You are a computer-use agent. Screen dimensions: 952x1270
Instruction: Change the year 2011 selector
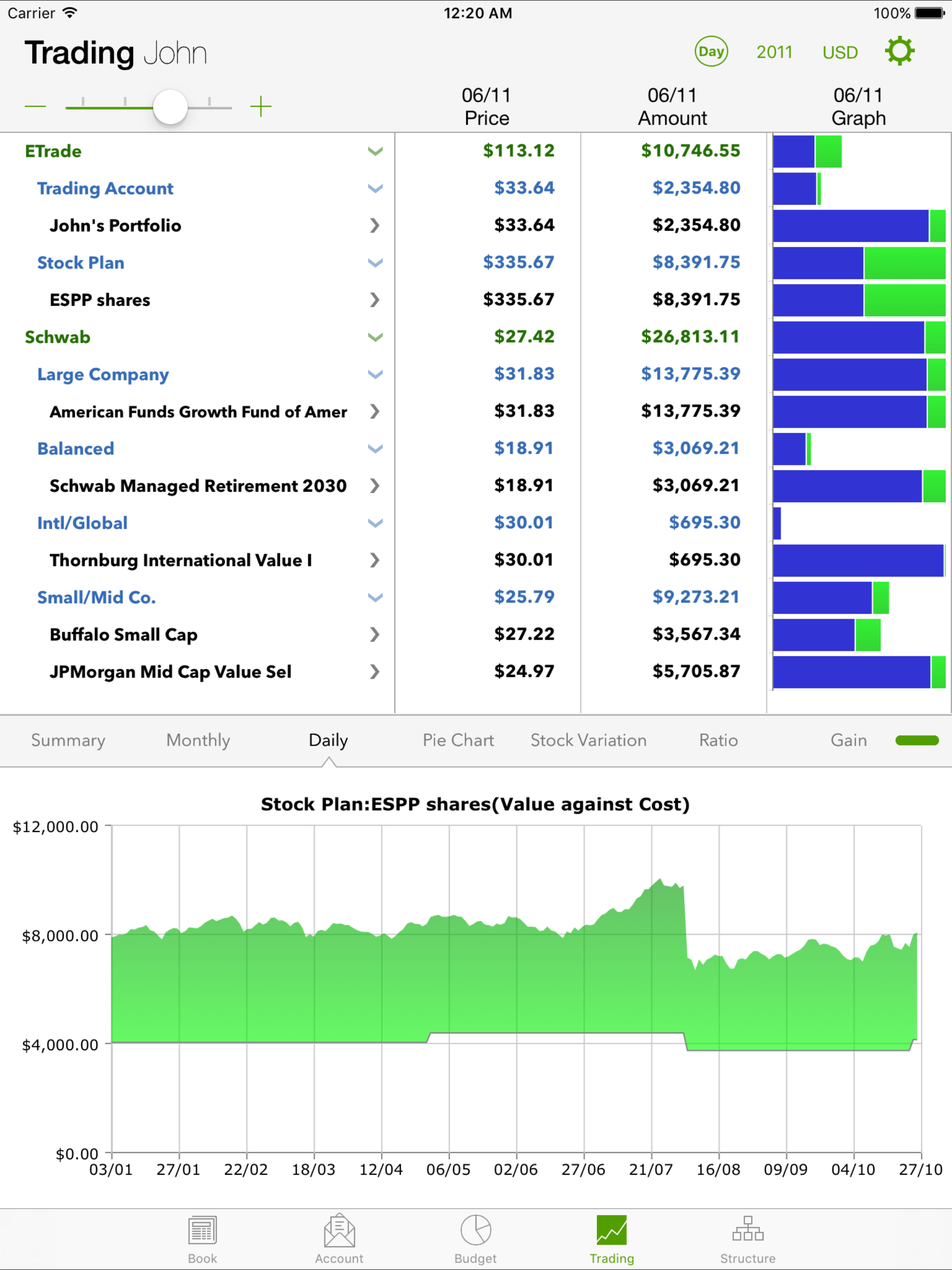[x=774, y=52]
